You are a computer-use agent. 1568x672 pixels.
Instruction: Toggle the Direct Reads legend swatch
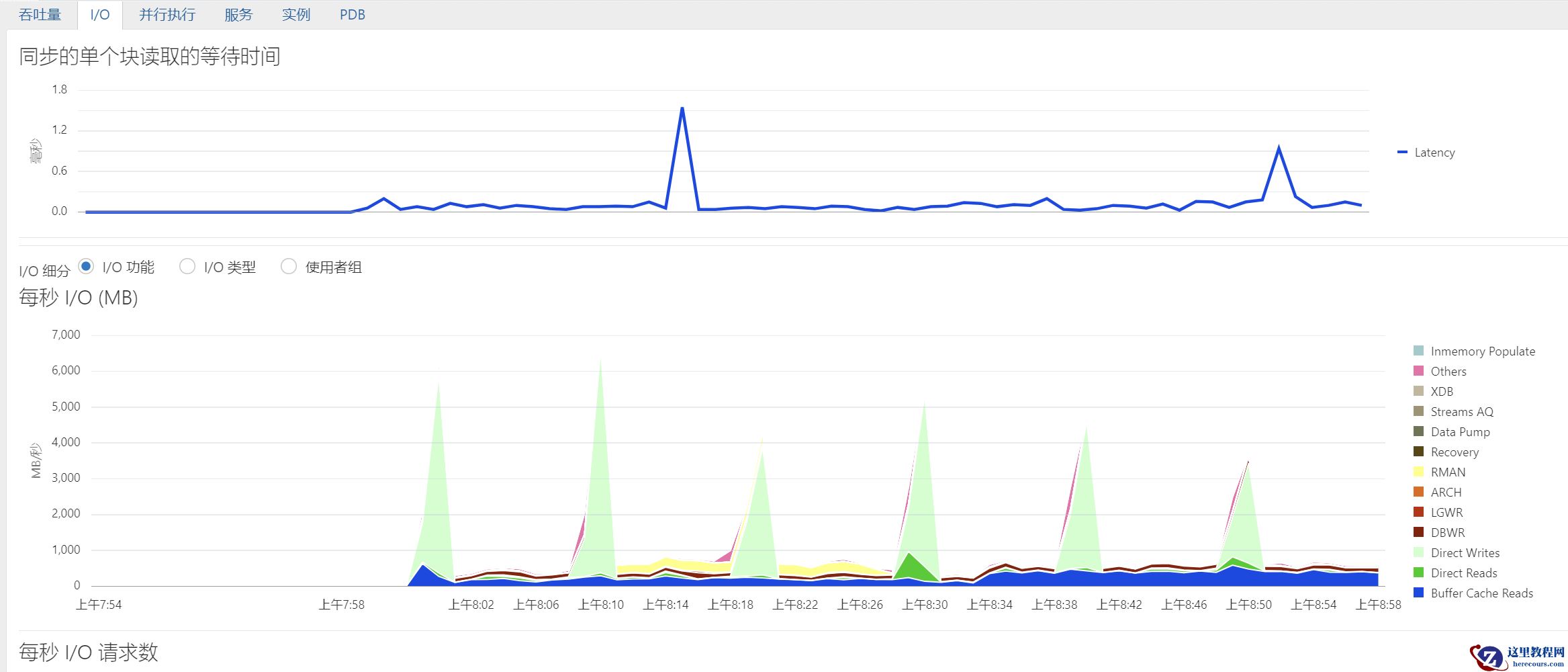[1418, 573]
